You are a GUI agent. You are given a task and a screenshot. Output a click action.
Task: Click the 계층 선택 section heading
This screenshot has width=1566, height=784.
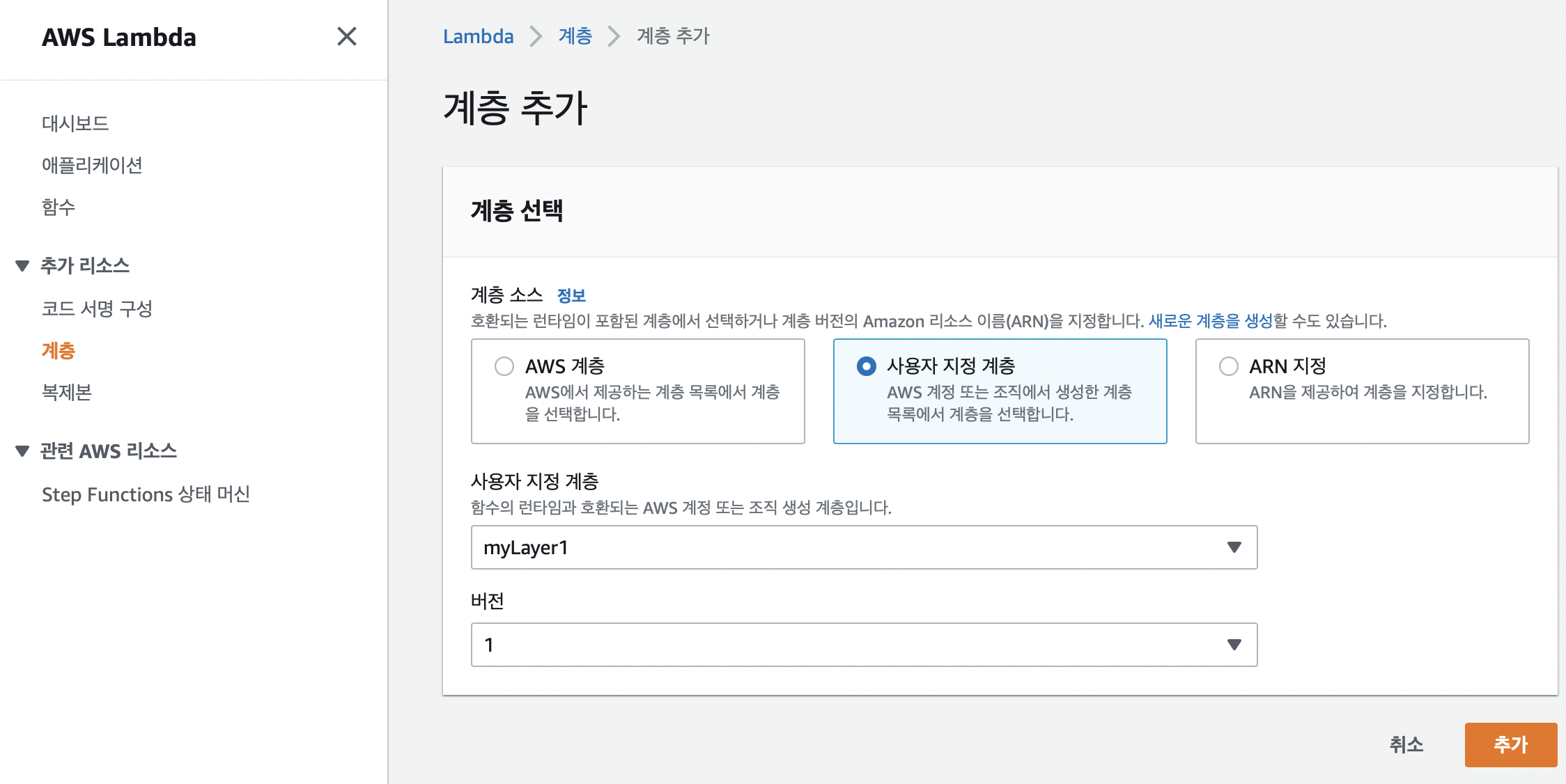[517, 210]
